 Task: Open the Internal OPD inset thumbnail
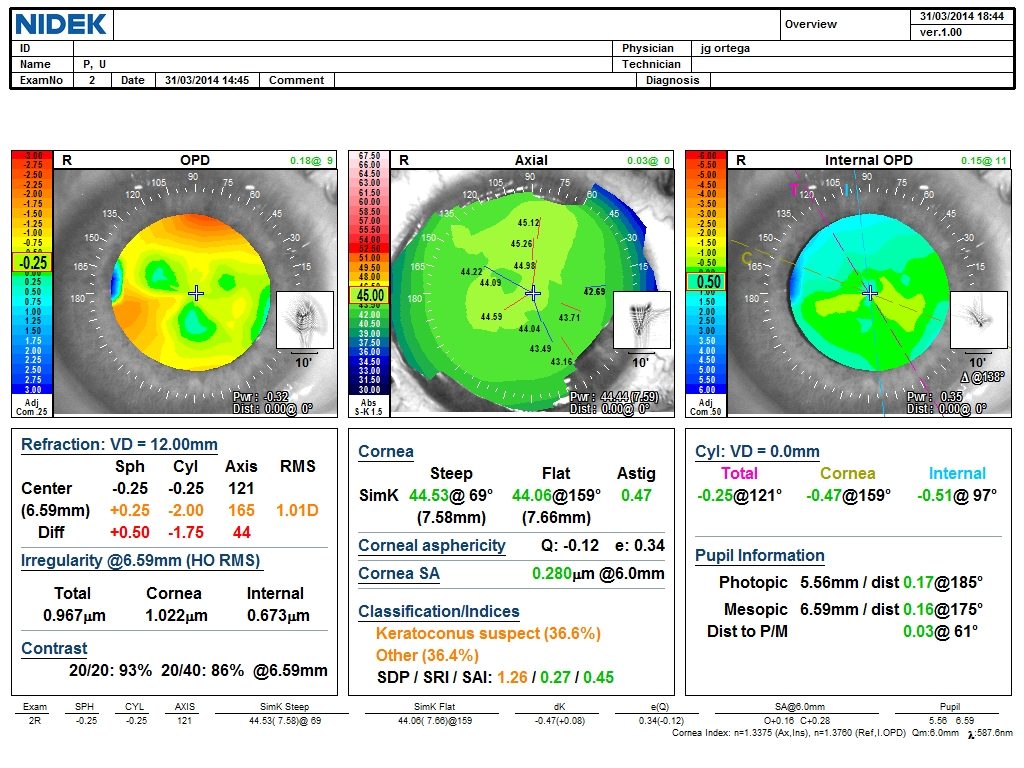tap(978, 320)
